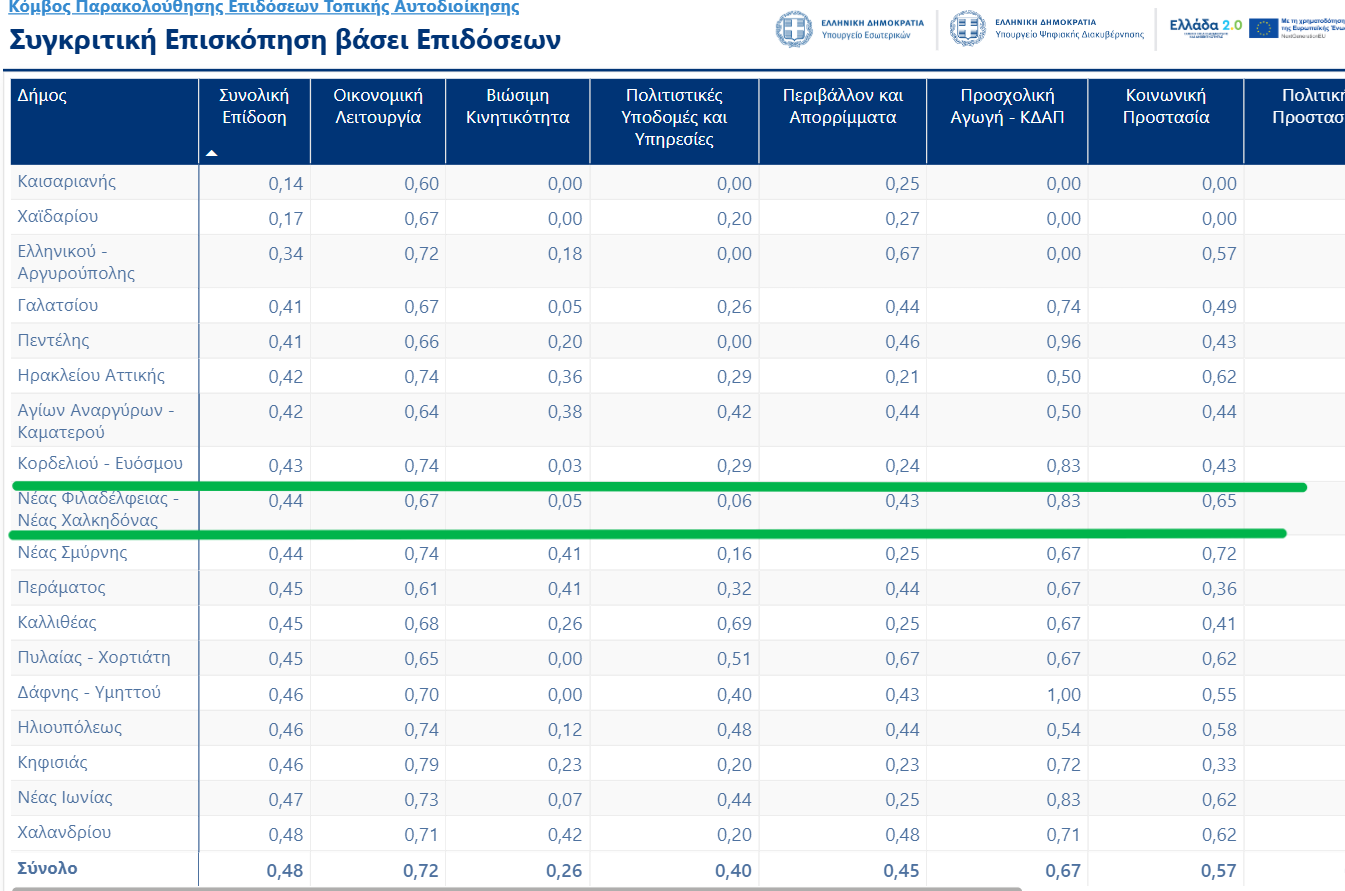Screen dimensions: 1345x891
Task: Open the Κόμβος Παρακολούθησης Επιδόσεων Τοπικής Αυτοδιοίκησης link
Action: pos(264,8)
